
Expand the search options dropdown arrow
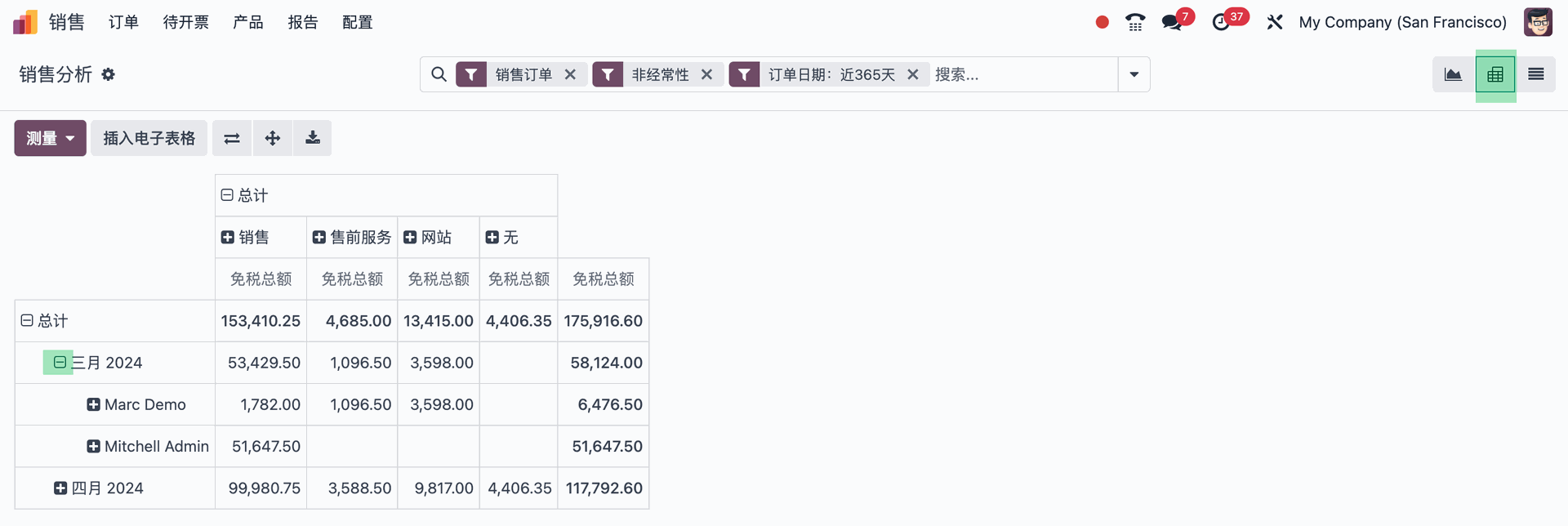click(x=1134, y=74)
